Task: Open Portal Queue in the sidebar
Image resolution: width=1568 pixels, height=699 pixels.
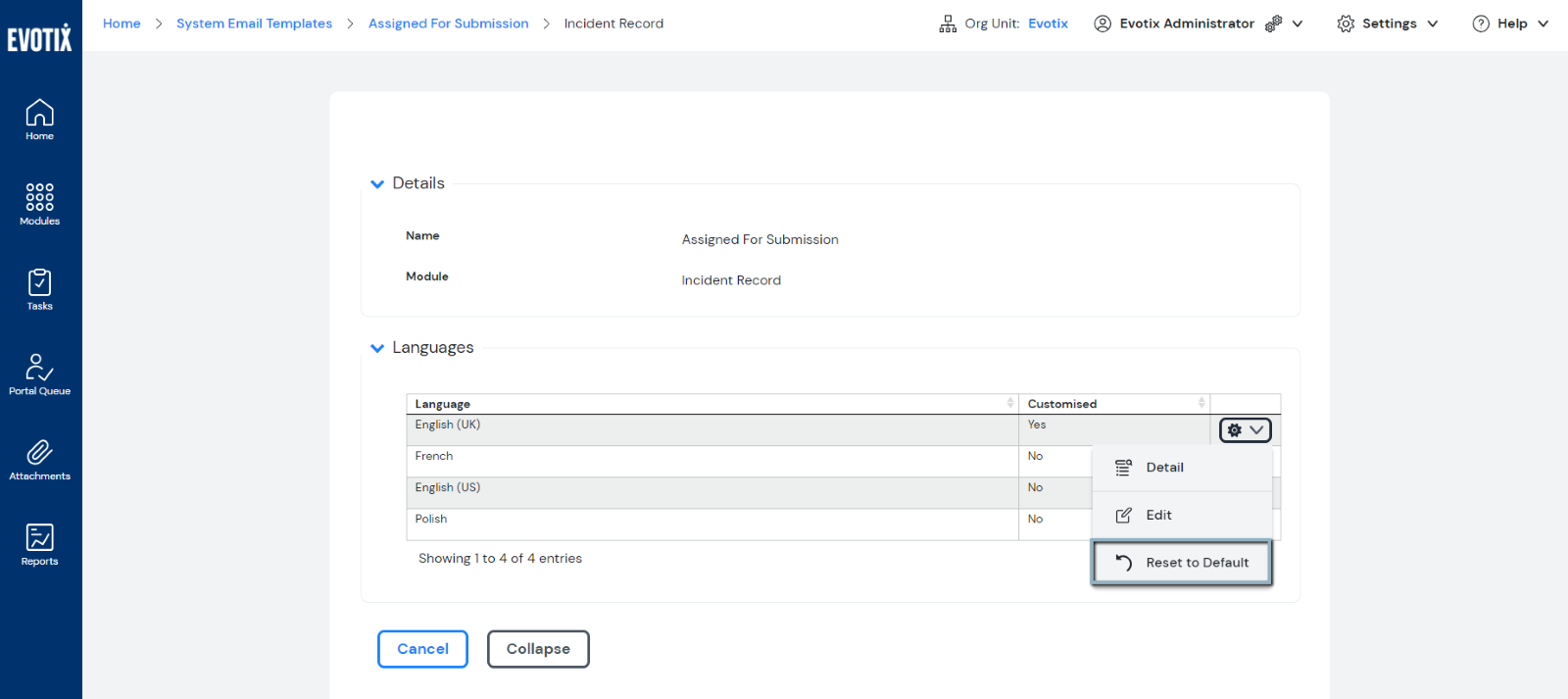Action: pyautogui.click(x=40, y=374)
